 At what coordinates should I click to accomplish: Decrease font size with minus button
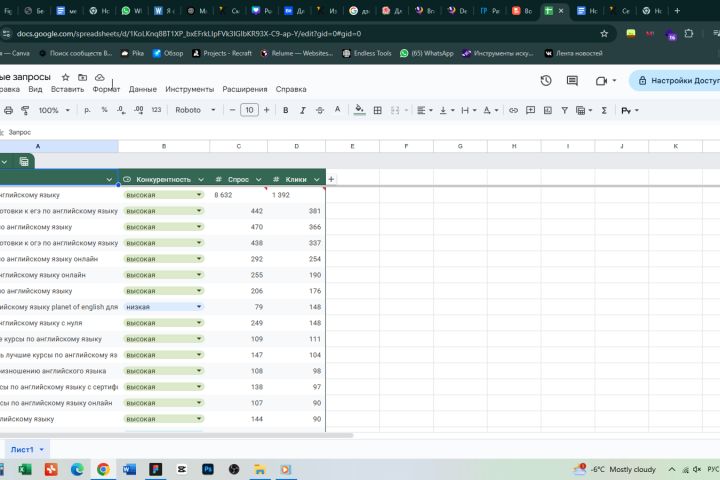pyautogui.click(x=232, y=110)
